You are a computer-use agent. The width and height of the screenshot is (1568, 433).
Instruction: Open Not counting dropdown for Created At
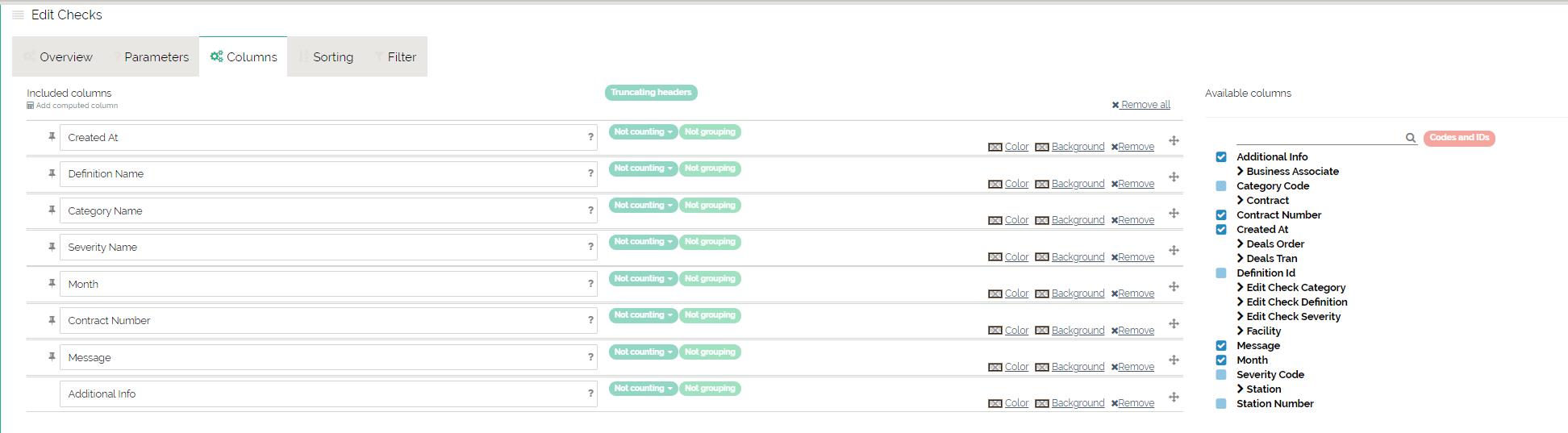(643, 132)
